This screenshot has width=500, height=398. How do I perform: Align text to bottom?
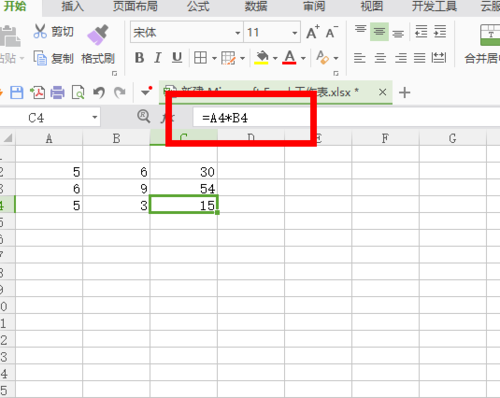tap(398, 33)
